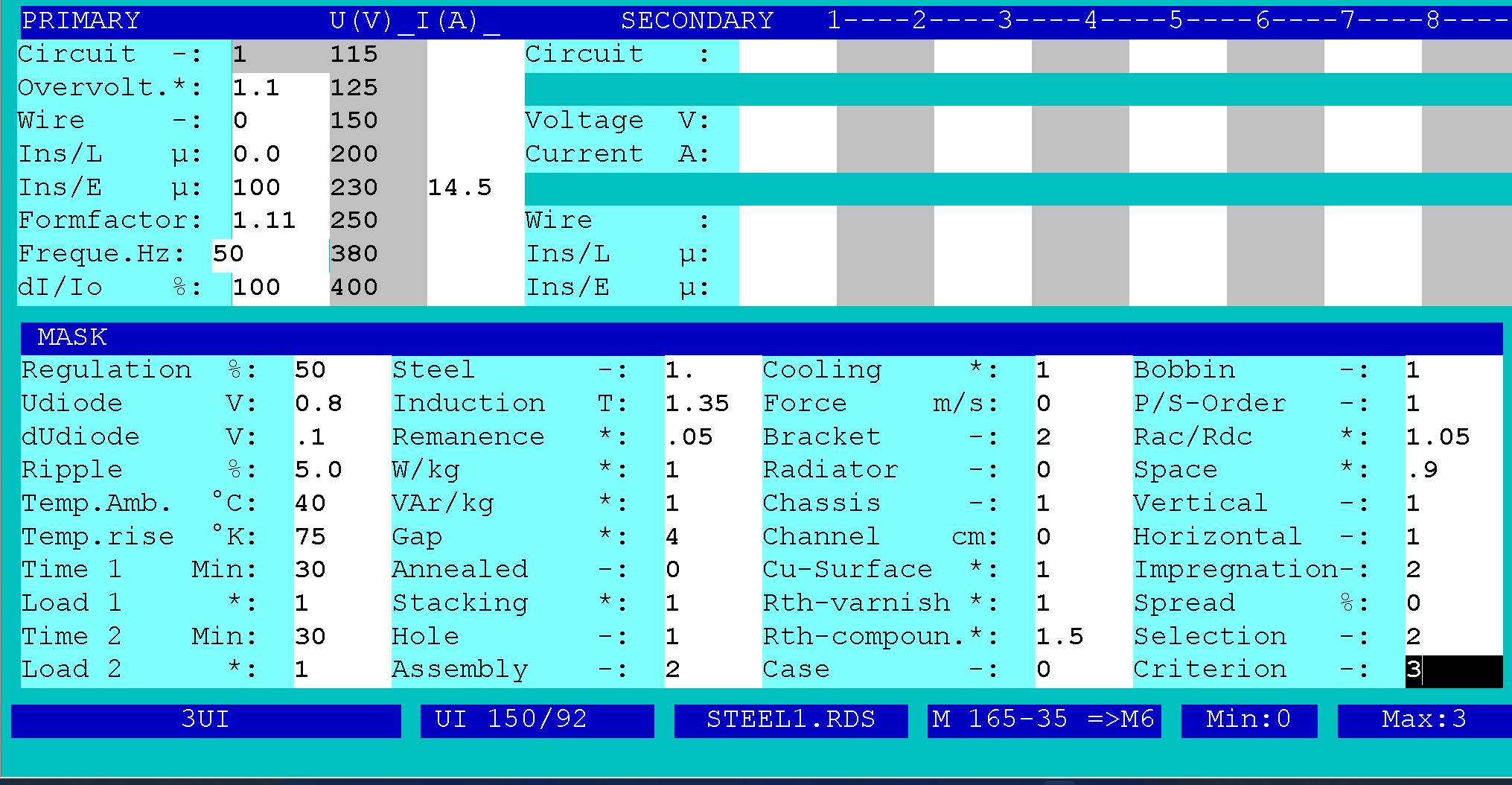This screenshot has width=1512, height=785.
Task: Select the dI/Io value 100
Action: [280, 288]
